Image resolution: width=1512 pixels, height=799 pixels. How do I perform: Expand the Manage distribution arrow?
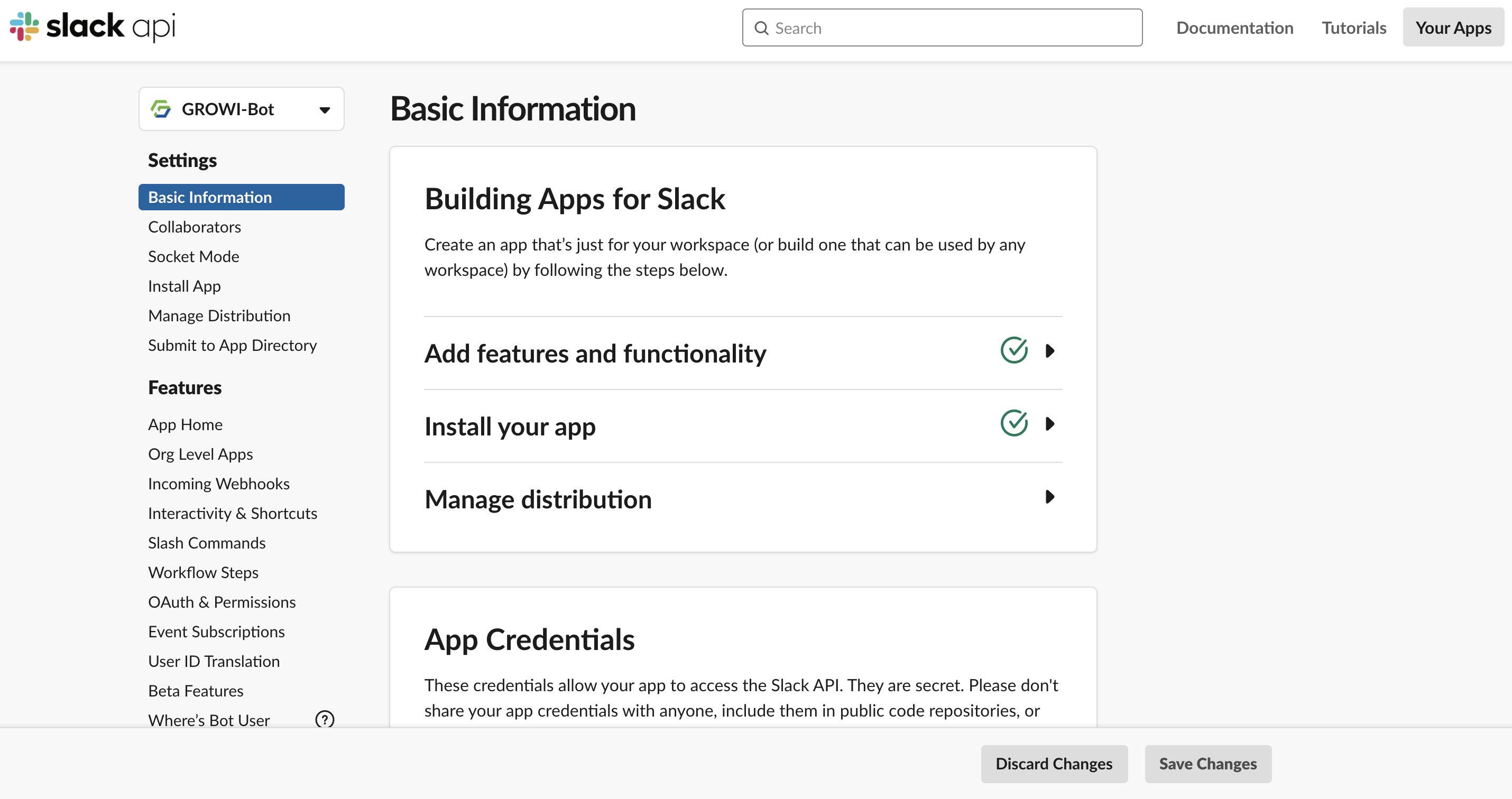point(1050,497)
